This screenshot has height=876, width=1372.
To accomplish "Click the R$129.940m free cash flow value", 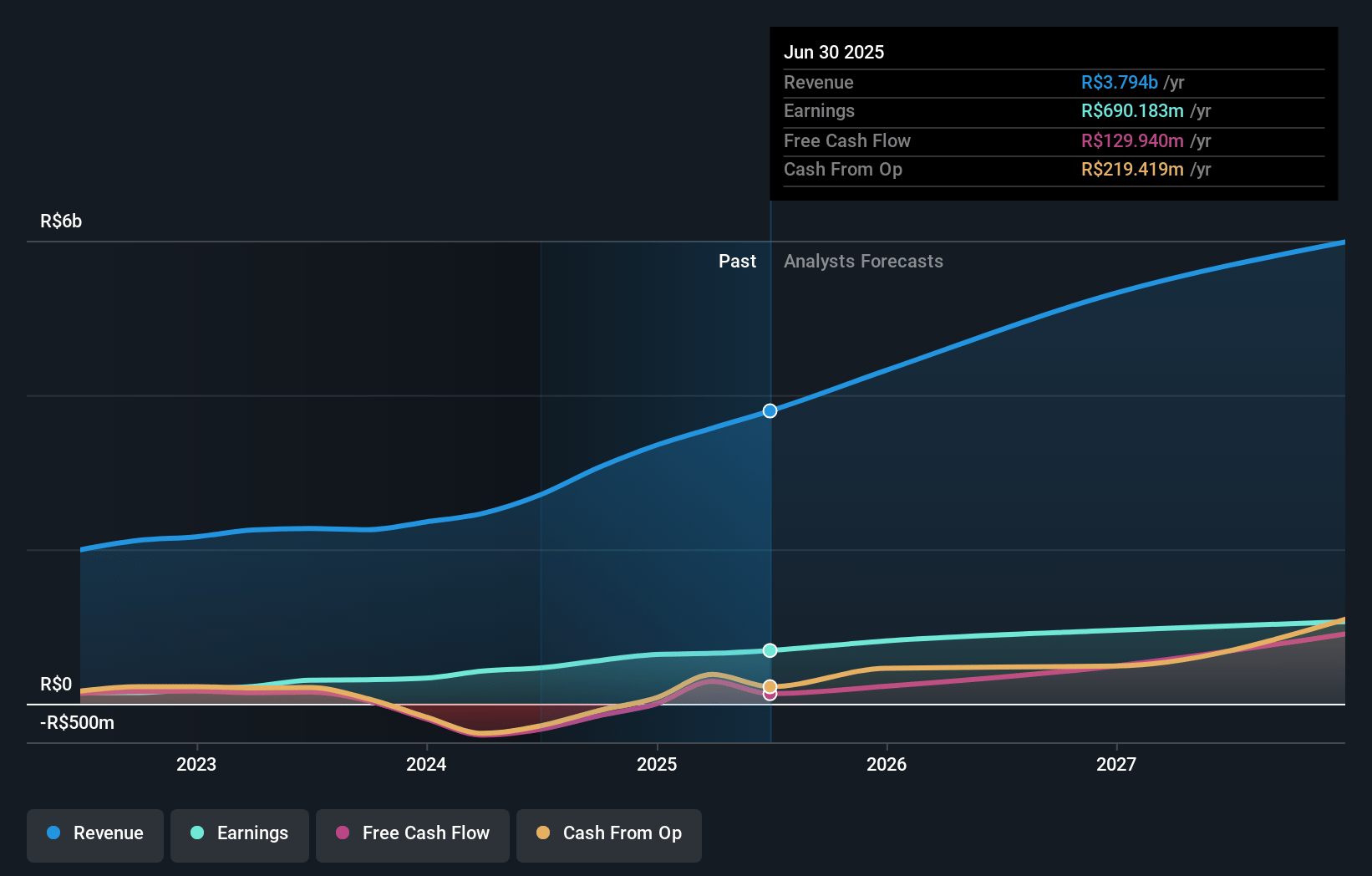I will point(1132,141).
